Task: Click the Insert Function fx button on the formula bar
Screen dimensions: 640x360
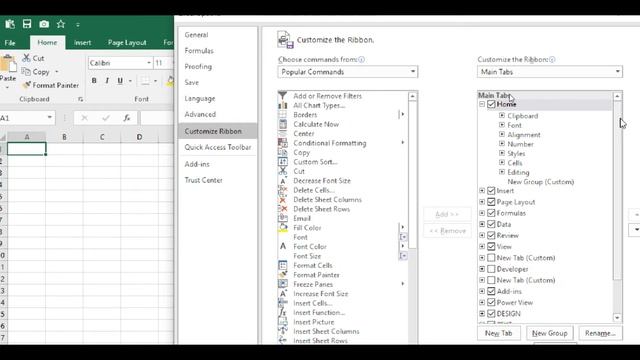Action: click(x=127, y=118)
